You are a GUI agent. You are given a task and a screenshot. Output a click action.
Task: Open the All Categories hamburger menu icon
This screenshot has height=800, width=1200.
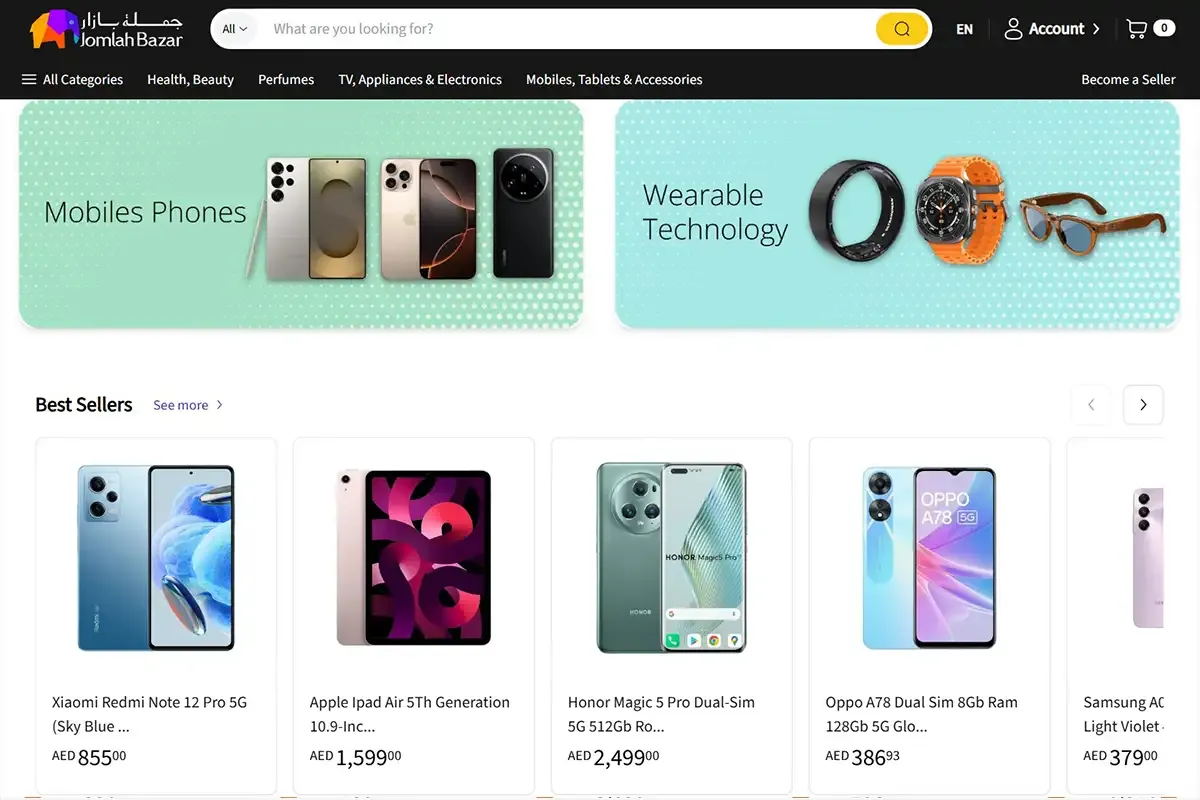point(29,80)
